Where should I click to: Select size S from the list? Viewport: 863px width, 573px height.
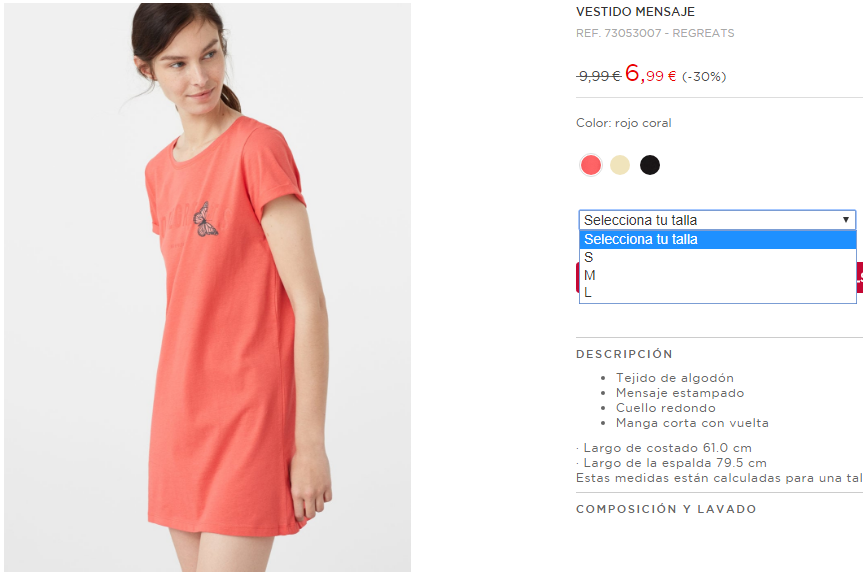tap(718, 257)
